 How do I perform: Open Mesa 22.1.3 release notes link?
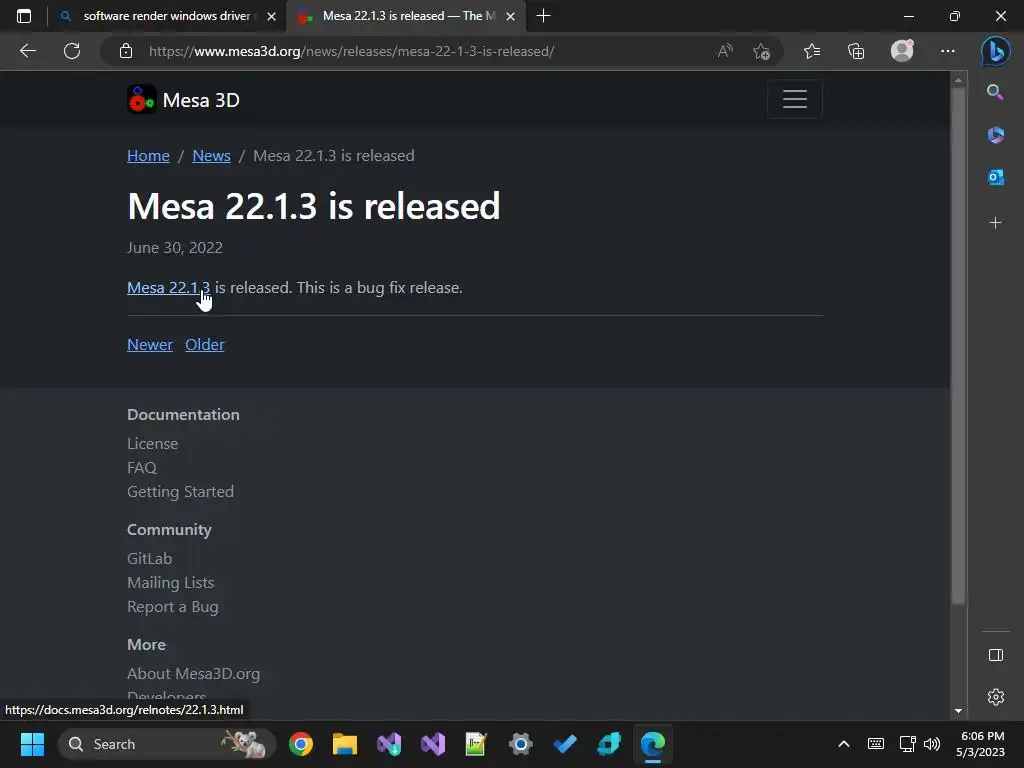click(168, 287)
